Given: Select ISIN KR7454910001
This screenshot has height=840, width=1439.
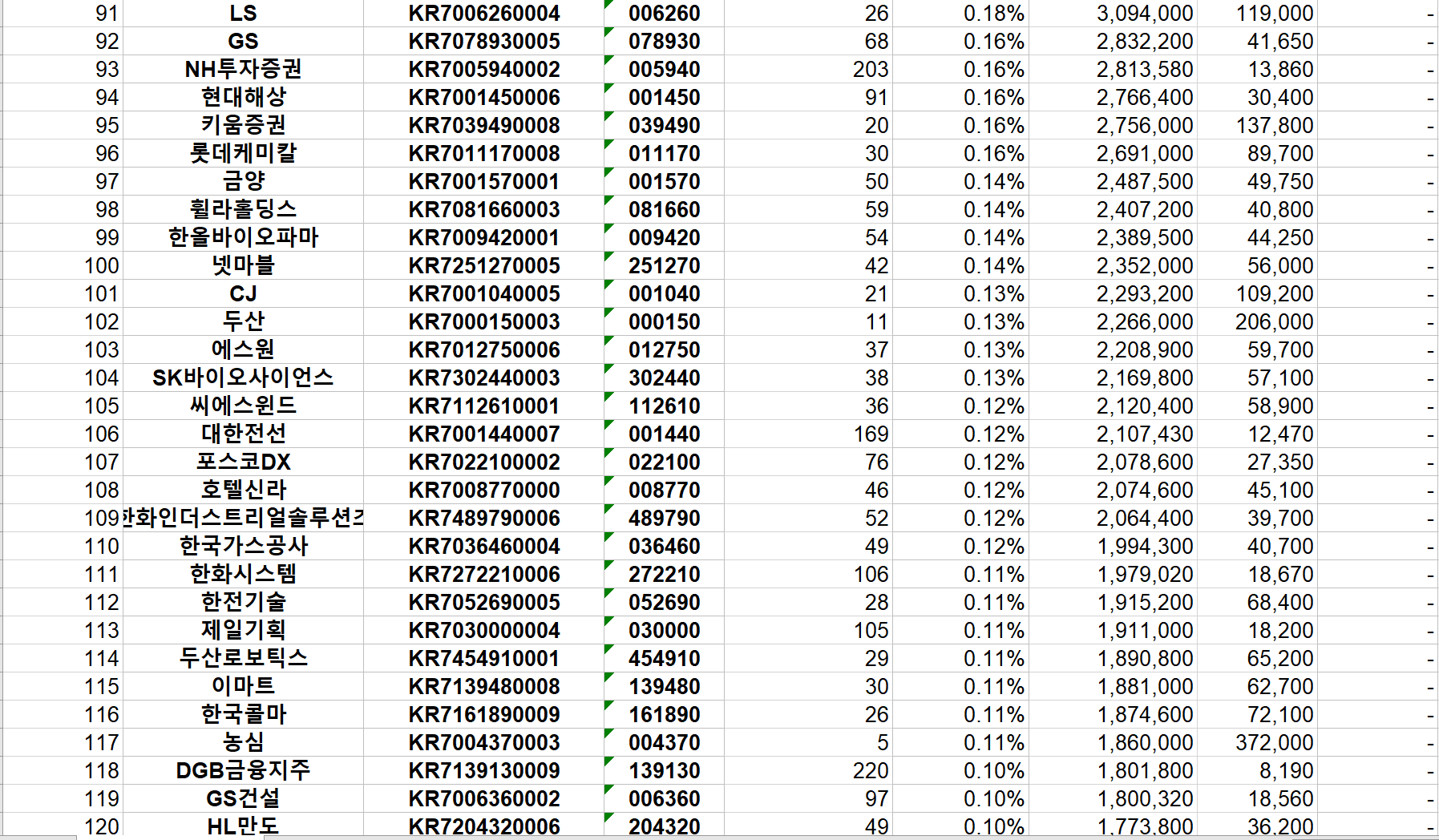Looking at the screenshot, I should (483, 659).
